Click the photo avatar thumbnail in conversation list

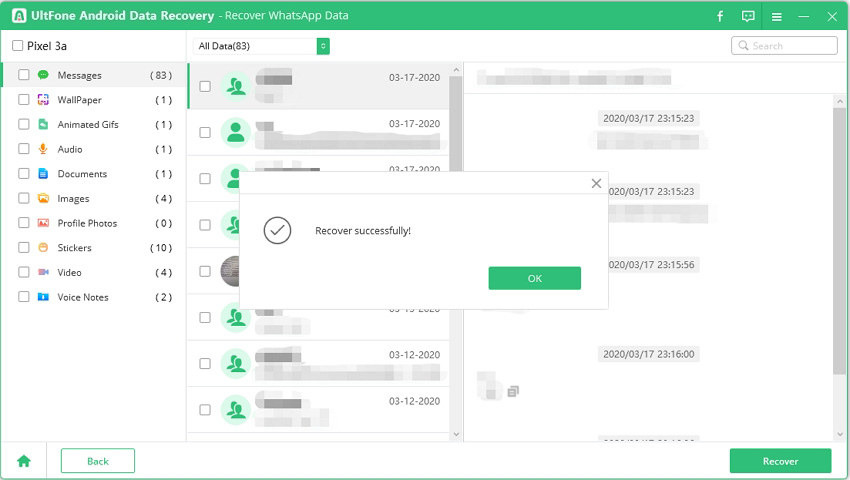click(x=230, y=271)
